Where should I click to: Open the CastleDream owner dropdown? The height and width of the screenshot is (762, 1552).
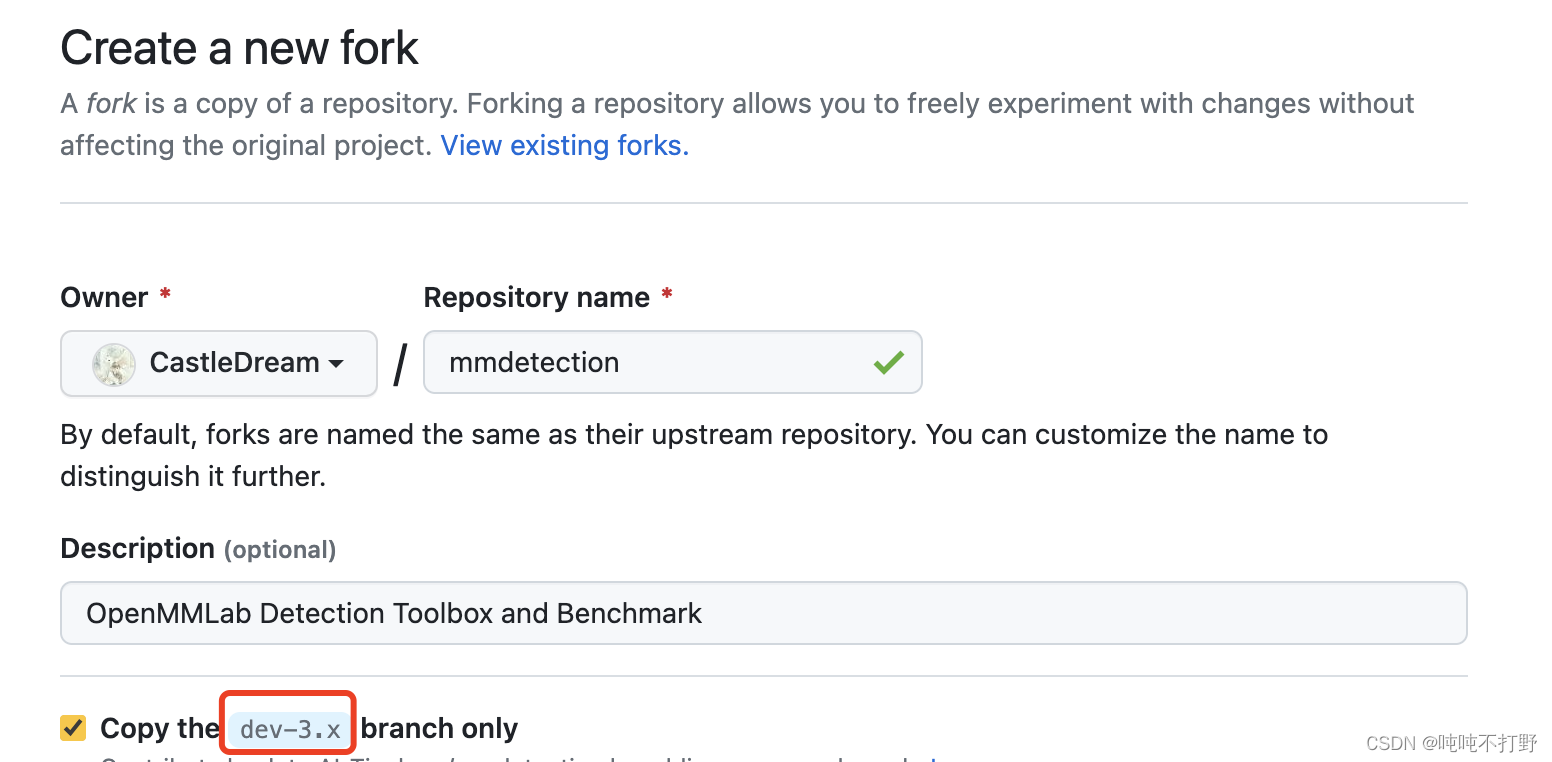[219, 364]
